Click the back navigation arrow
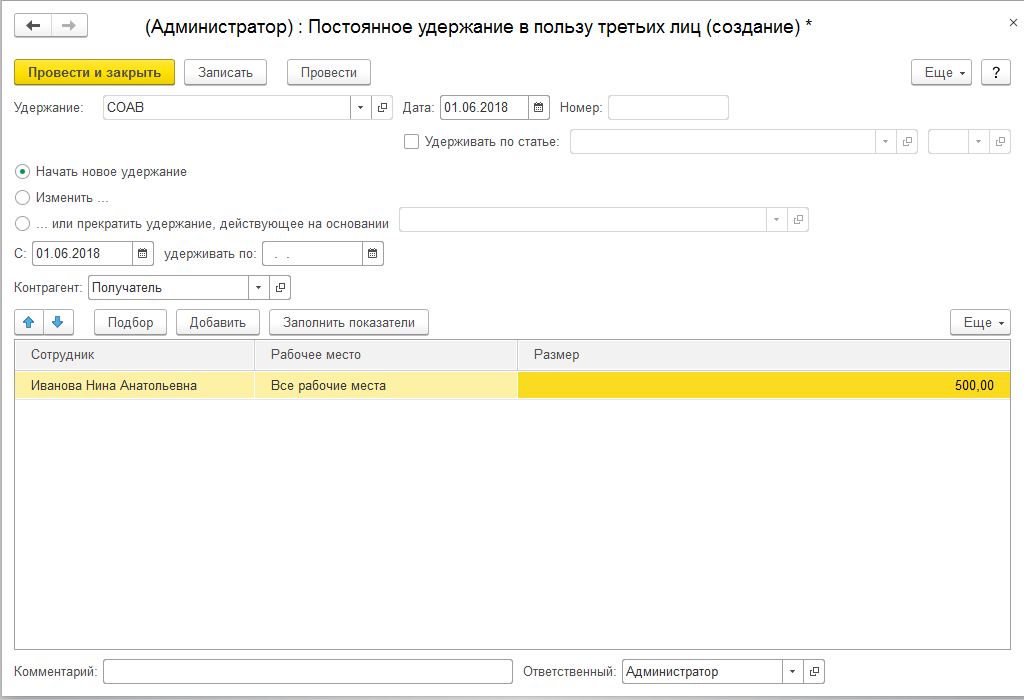This screenshot has height=700, width=1024. click(33, 26)
